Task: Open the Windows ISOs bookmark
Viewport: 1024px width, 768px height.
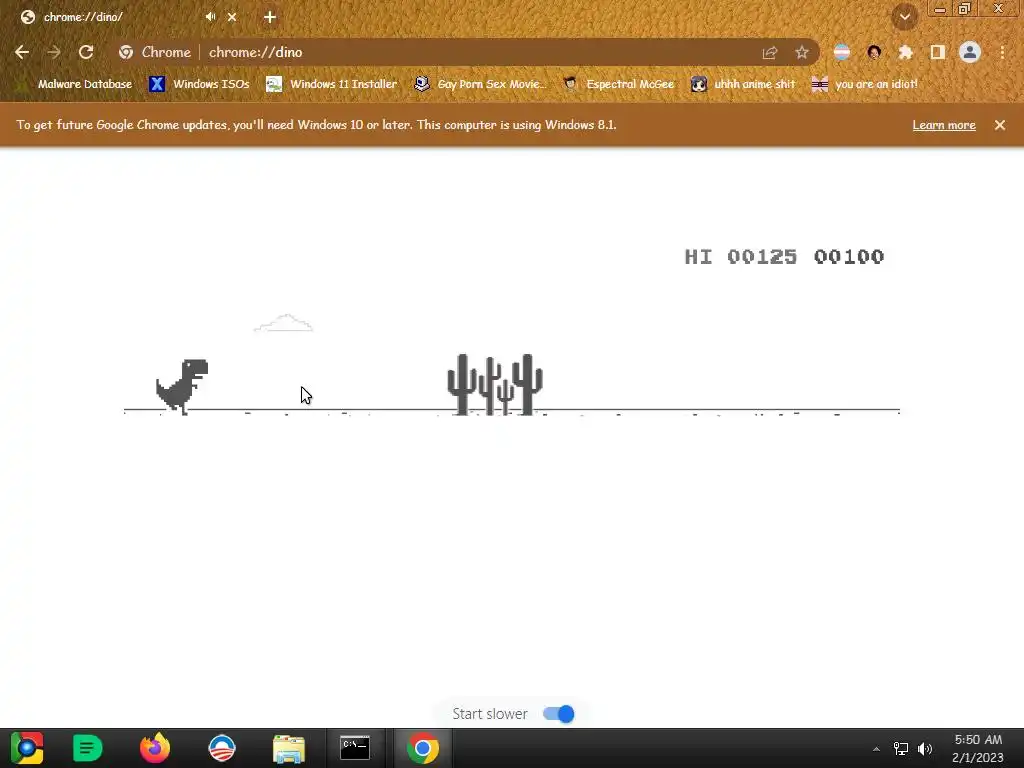Action: coord(200,84)
